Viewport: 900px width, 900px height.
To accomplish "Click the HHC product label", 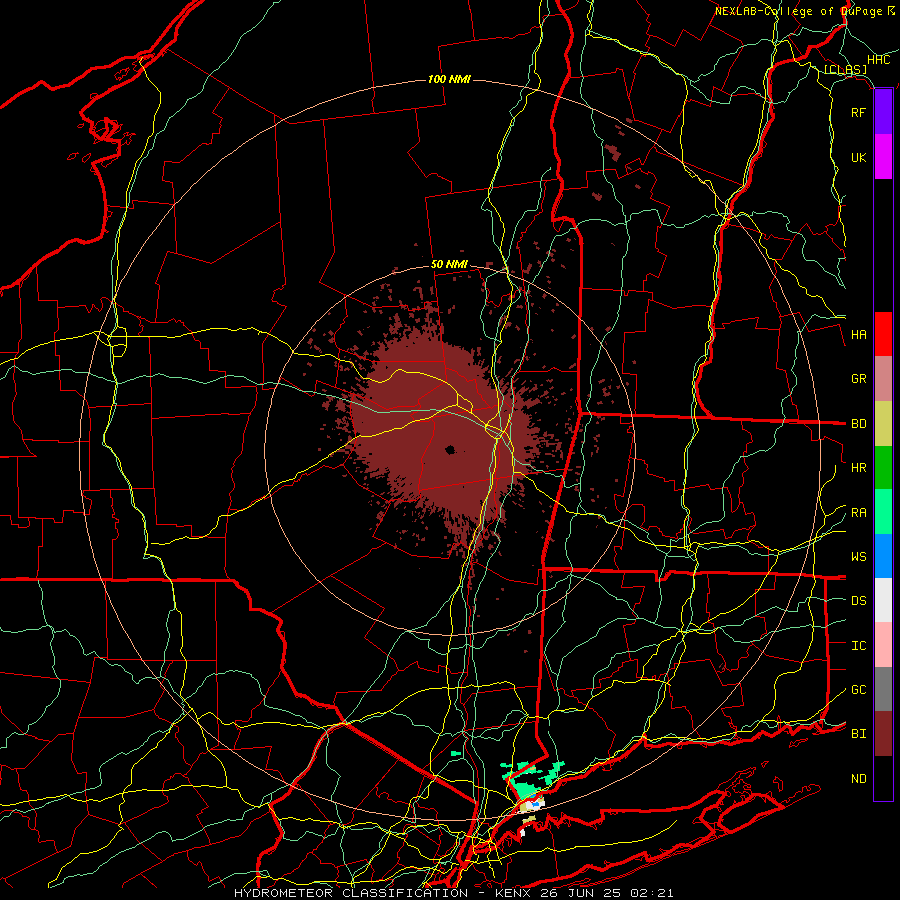I will [878, 60].
